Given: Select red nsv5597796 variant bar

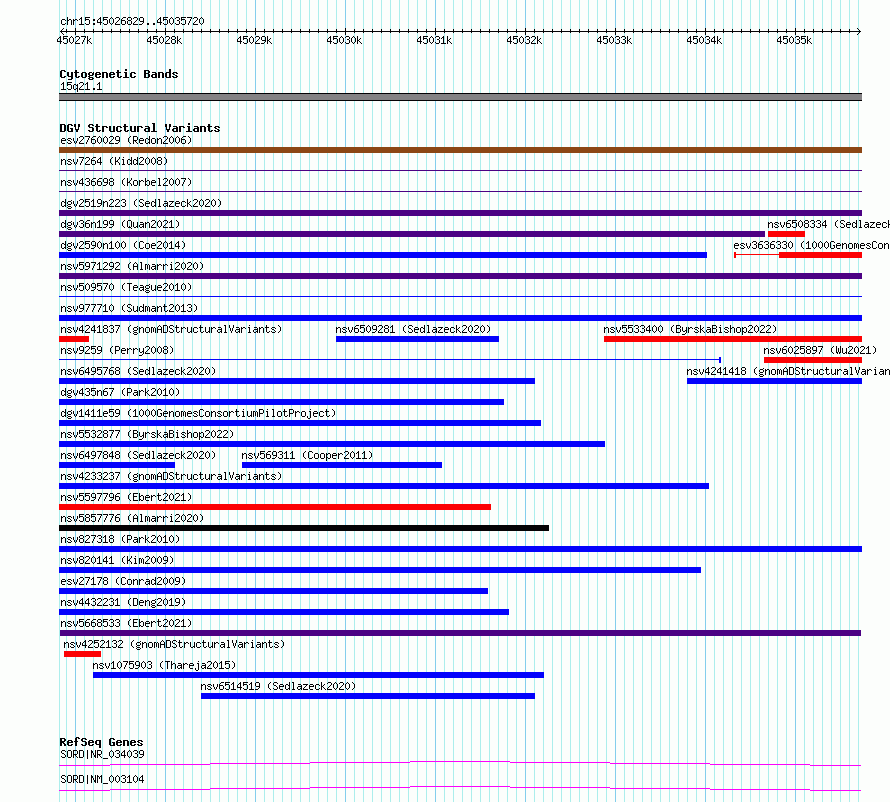Looking at the screenshot, I should pos(275,507).
